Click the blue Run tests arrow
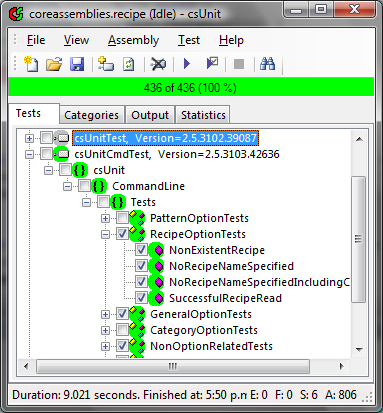Image resolution: width=383 pixels, height=413 pixels. [x=187, y=64]
